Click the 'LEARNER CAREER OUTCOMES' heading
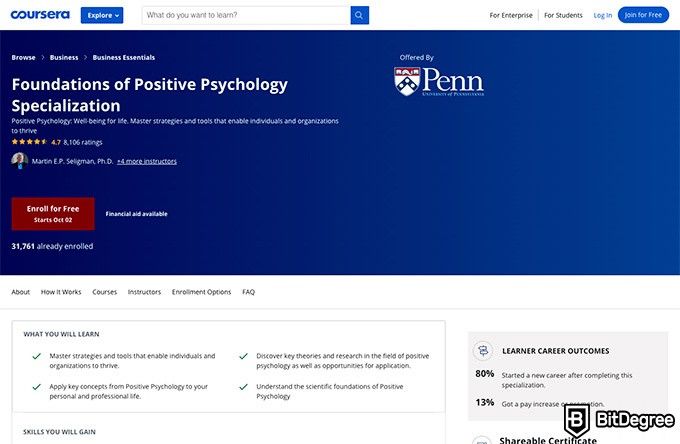 [556, 351]
